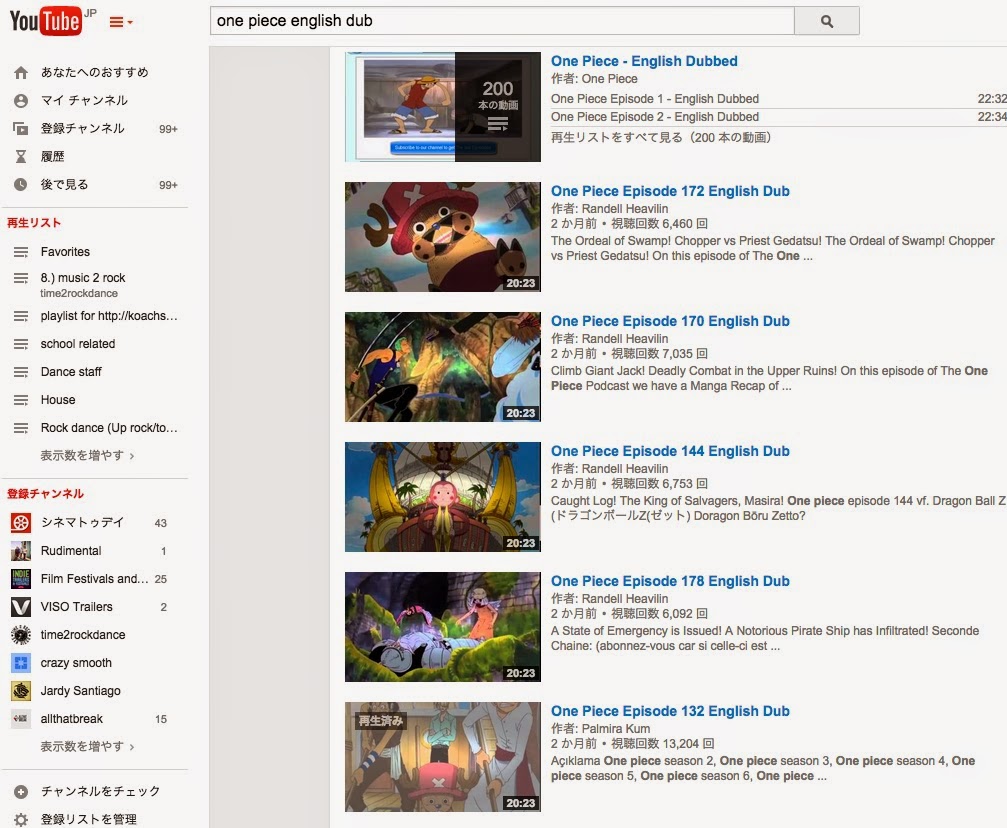Open 登録リストを管理 at sidebar bottom

[x=89, y=820]
